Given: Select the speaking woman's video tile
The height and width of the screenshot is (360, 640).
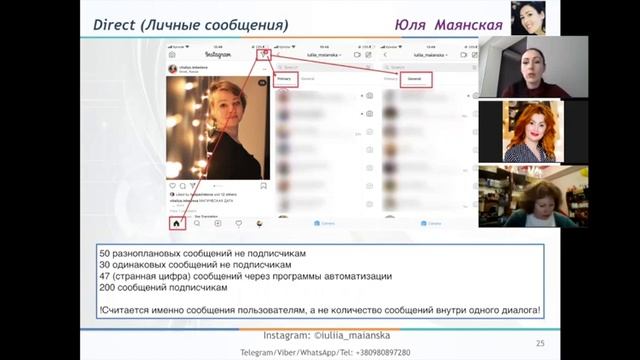Looking at the screenshot, I should tap(533, 67).
